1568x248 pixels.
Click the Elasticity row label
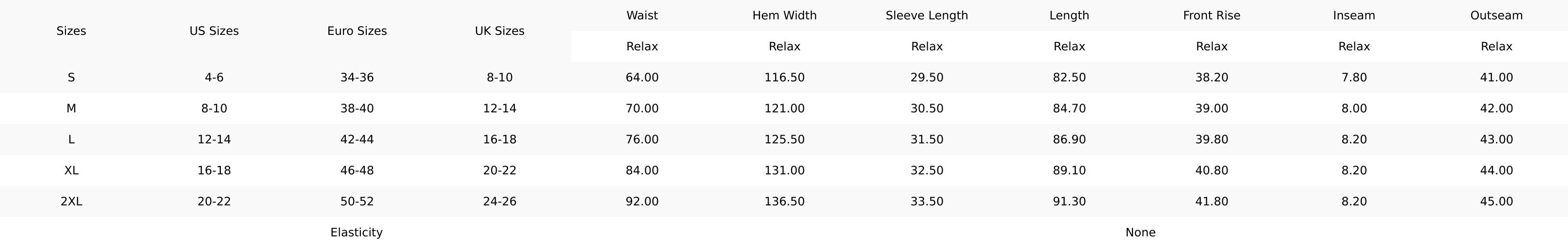pyautogui.click(x=356, y=233)
